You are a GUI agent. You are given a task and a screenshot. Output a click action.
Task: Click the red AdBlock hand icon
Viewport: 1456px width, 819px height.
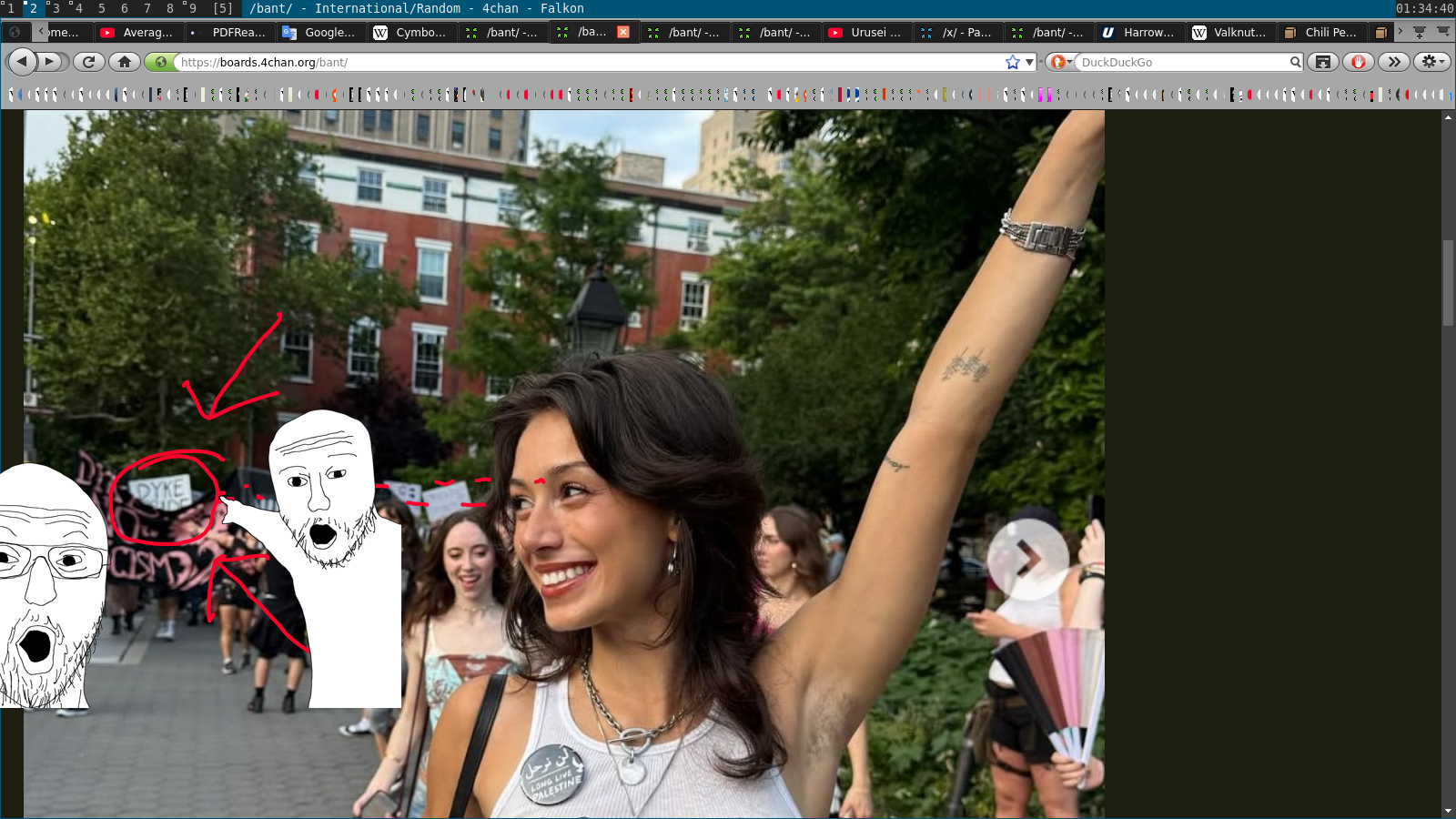coord(1358,62)
